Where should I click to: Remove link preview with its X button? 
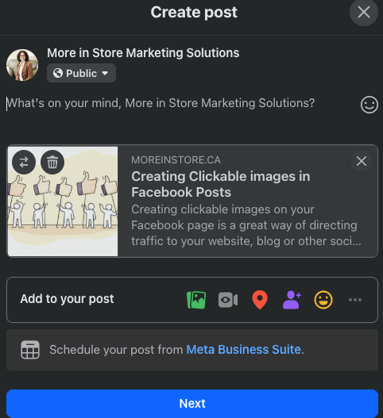pos(361,161)
